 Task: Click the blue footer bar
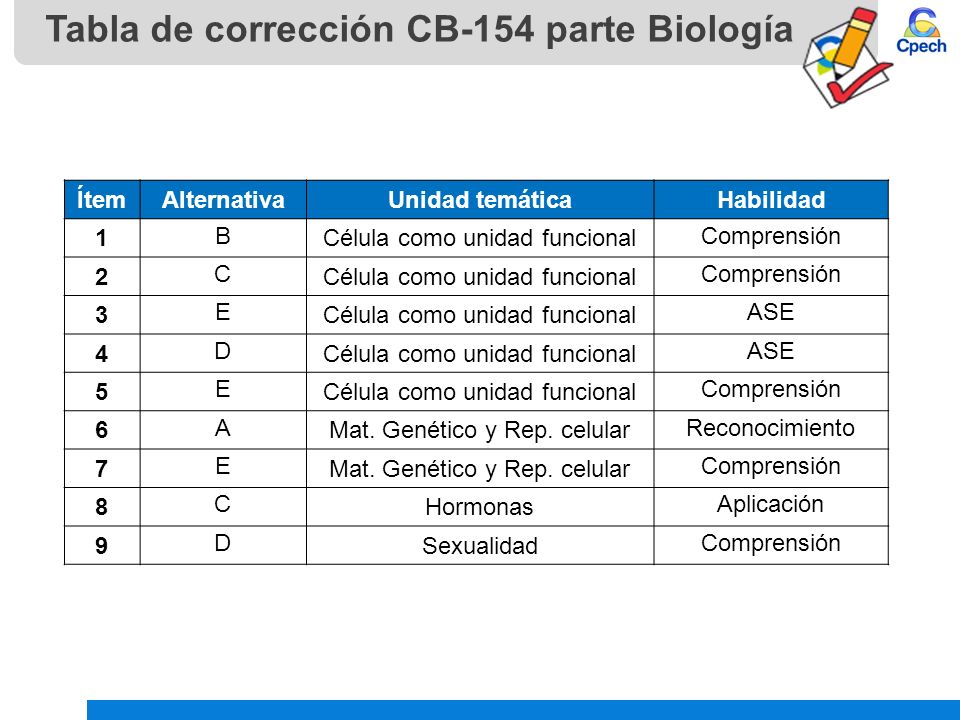(523, 710)
